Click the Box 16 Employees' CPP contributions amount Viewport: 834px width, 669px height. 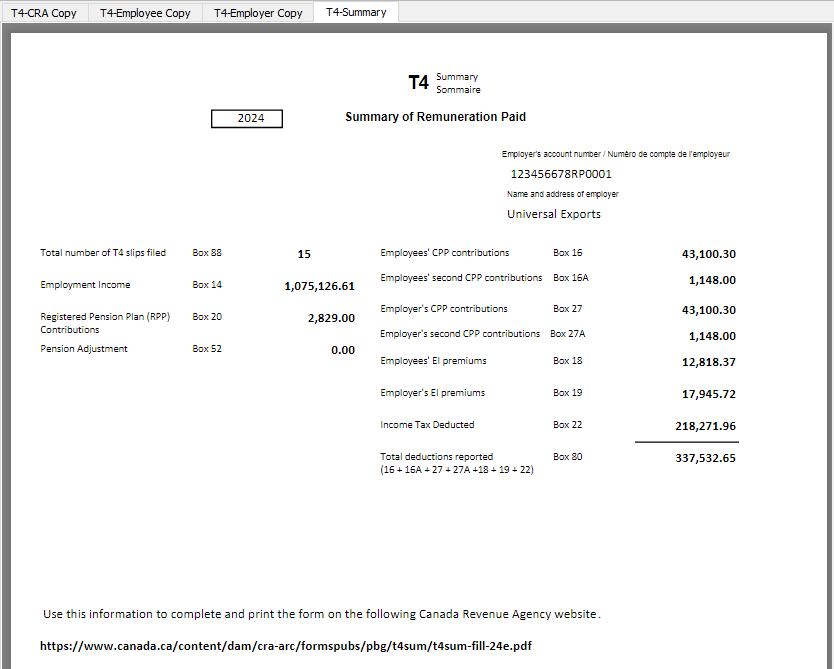pyautogui.click(x=710, y=254)
